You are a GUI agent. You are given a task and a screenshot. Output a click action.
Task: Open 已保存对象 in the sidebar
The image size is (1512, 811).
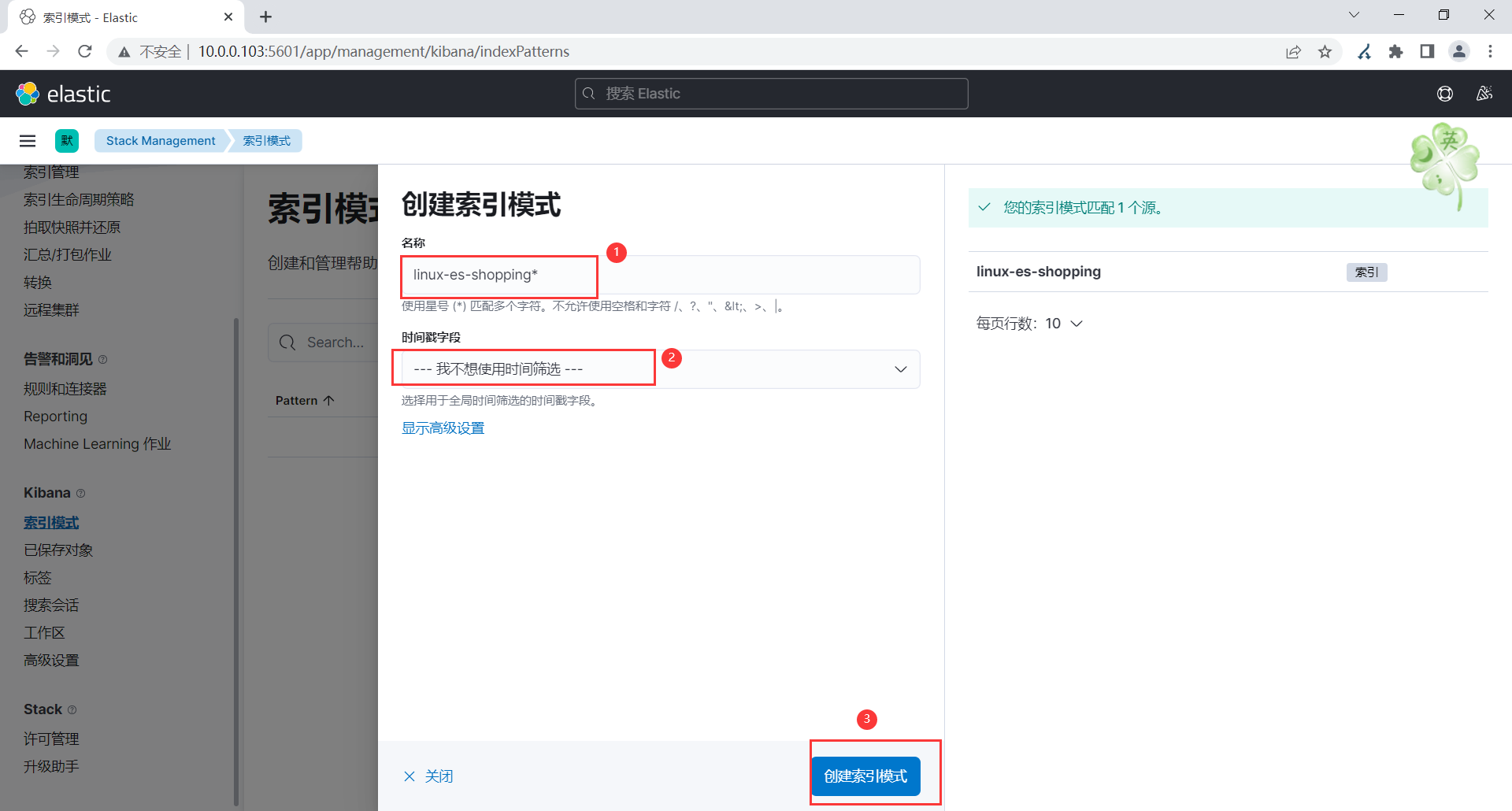click(58, 550)
